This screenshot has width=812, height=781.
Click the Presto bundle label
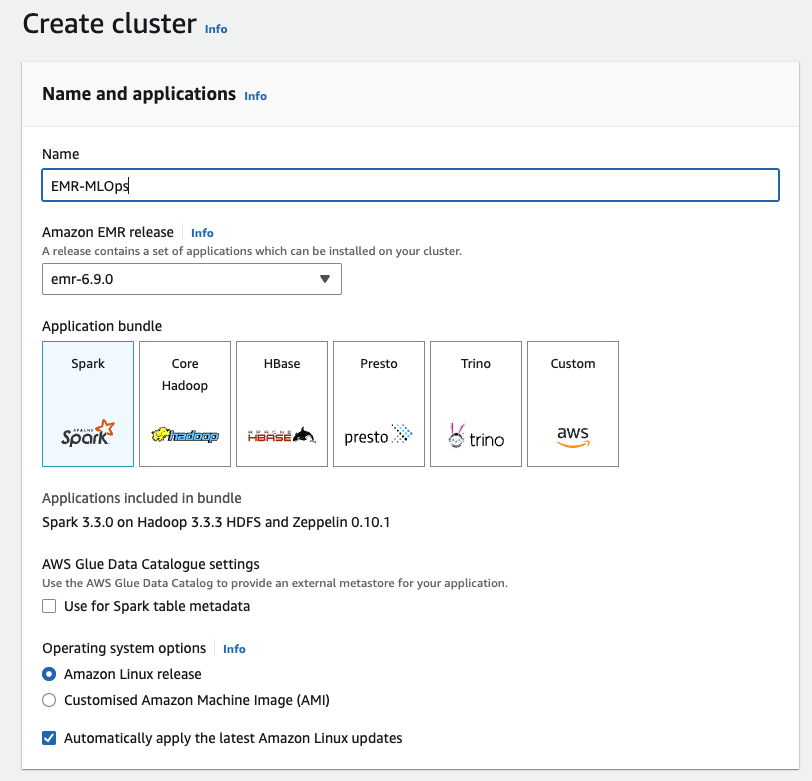pyautogui.click(x=379, y=364)
